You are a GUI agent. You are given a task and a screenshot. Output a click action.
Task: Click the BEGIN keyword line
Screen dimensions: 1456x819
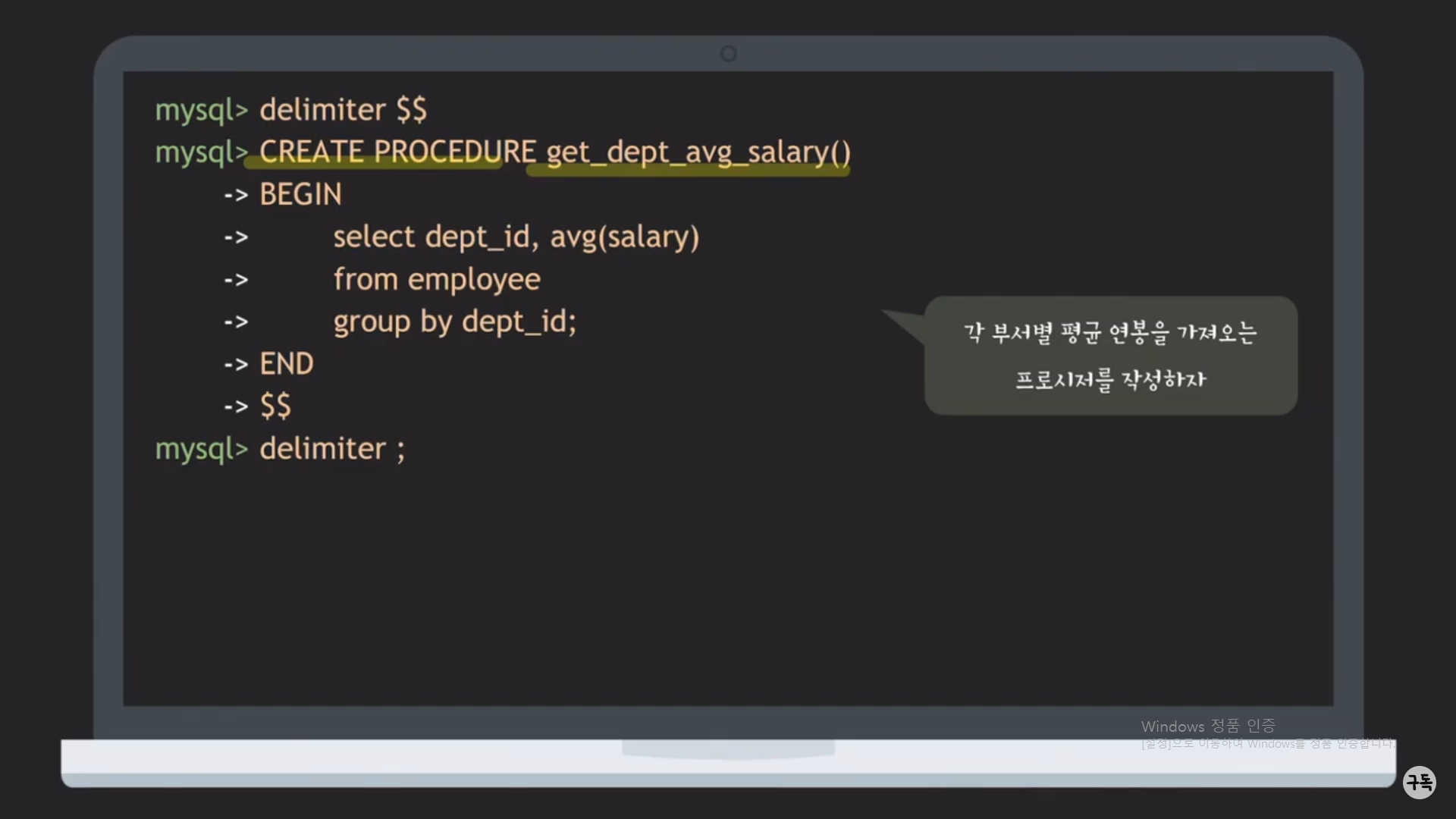[300, 195]
